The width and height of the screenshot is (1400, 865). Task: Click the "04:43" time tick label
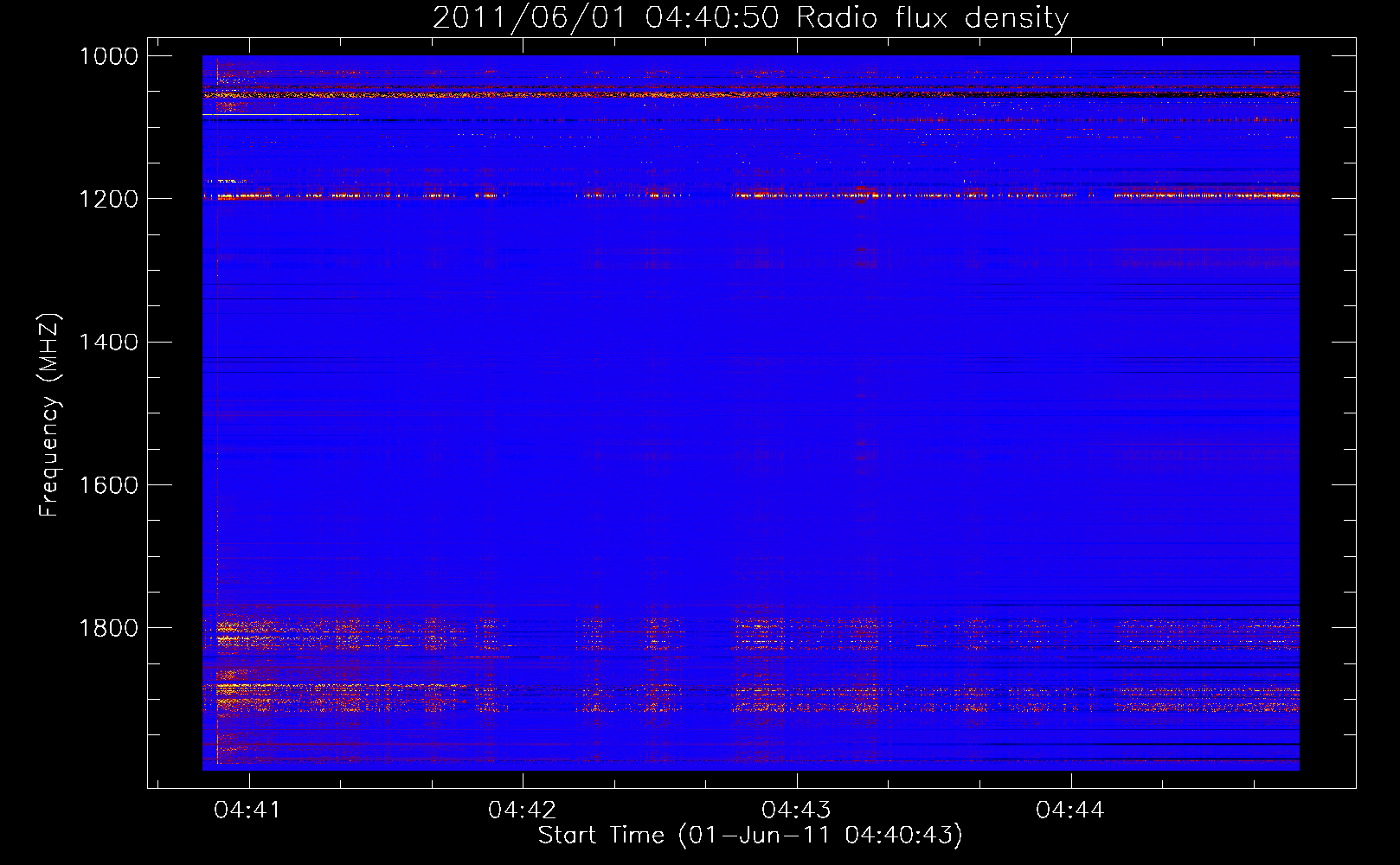pyautogui.click(x=795, y=810)
